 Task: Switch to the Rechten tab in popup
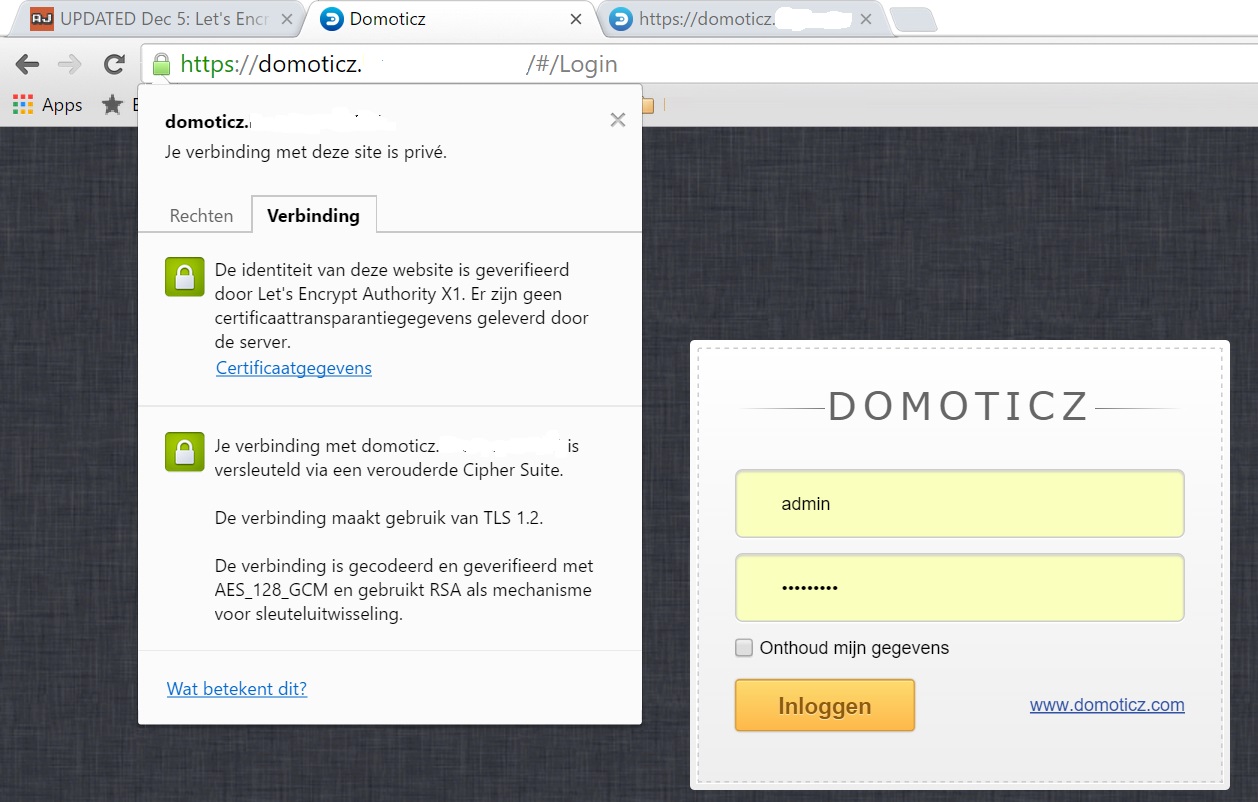coord(201,215)
